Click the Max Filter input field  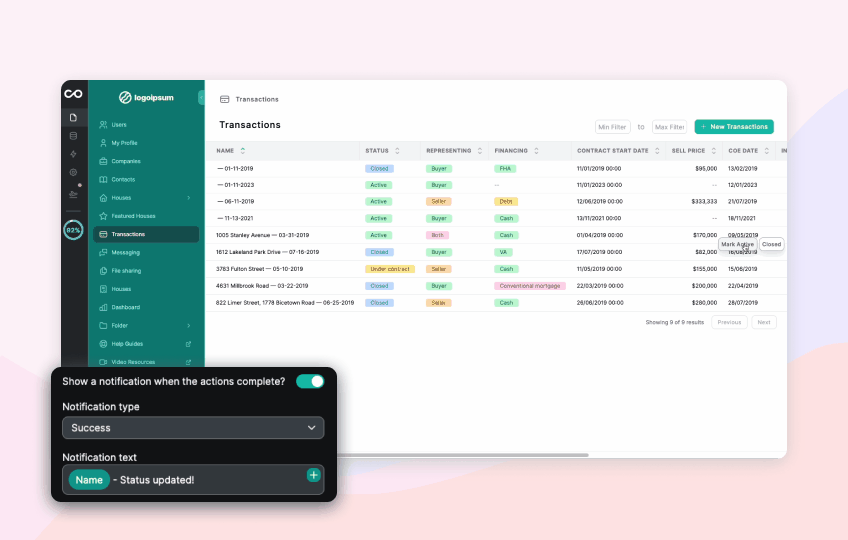pos(670,127)
